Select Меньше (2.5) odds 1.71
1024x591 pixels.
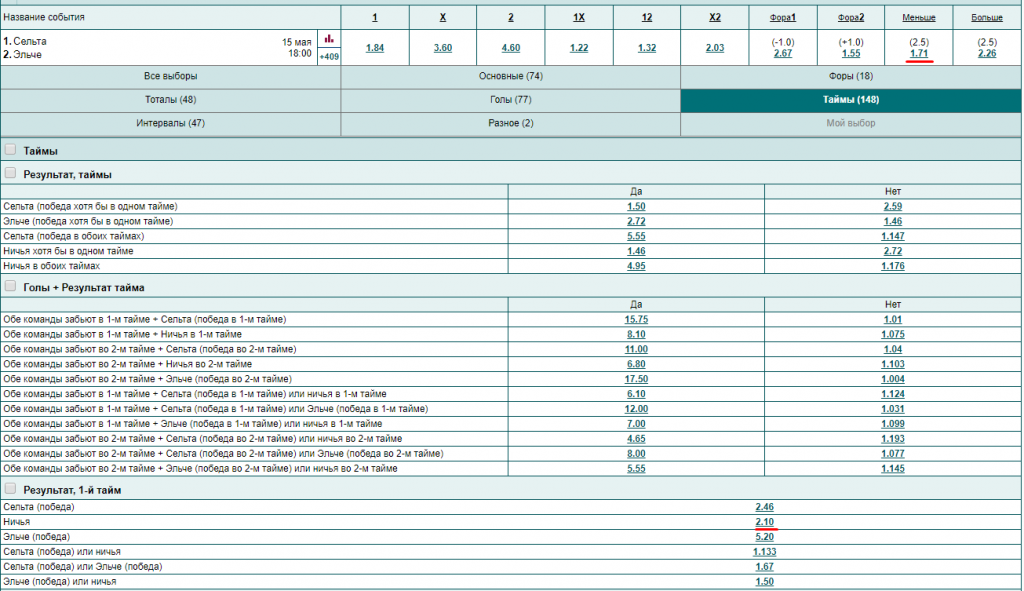point(919,53)
